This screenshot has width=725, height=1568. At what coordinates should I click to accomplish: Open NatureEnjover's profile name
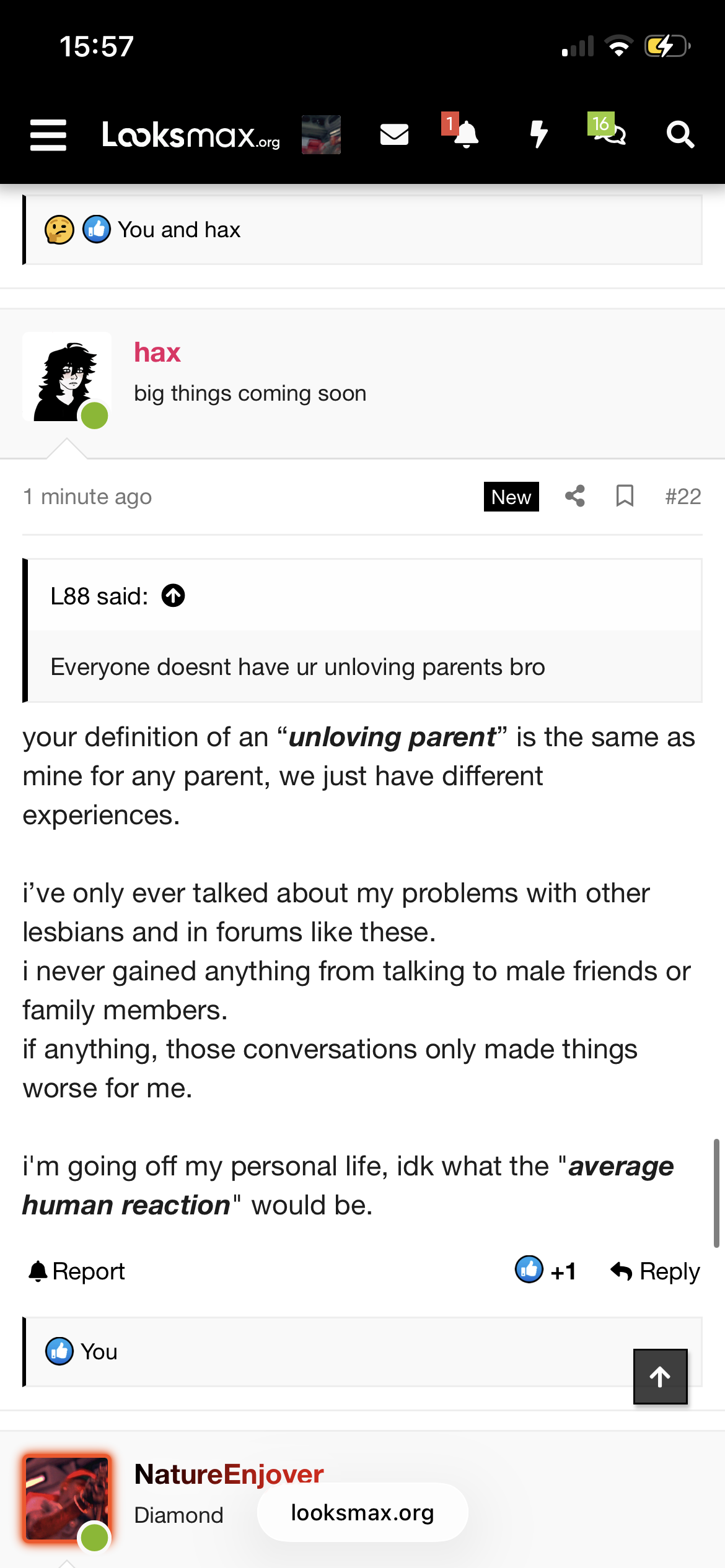229,1474
